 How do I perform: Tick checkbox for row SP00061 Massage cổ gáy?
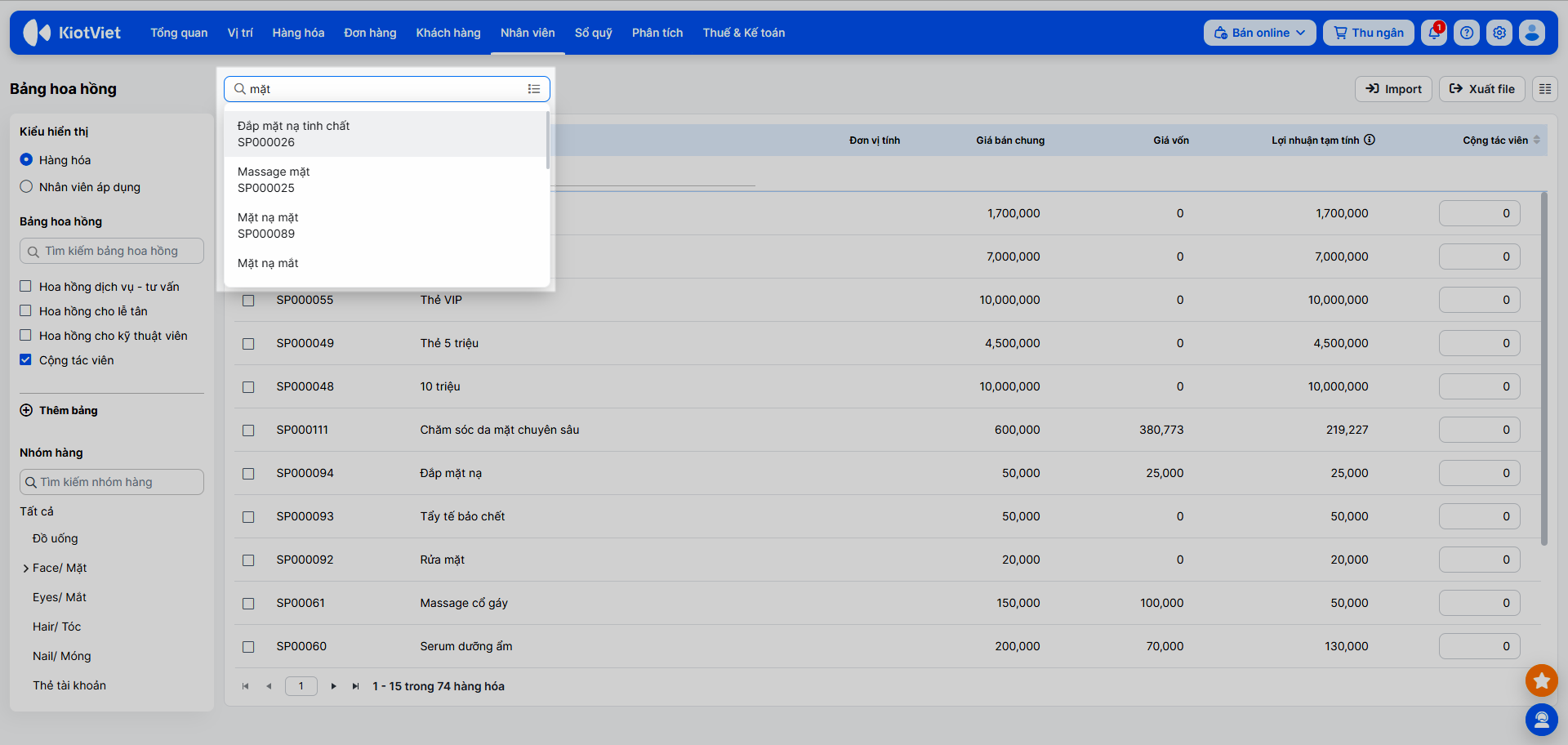(x=248, y=604)
